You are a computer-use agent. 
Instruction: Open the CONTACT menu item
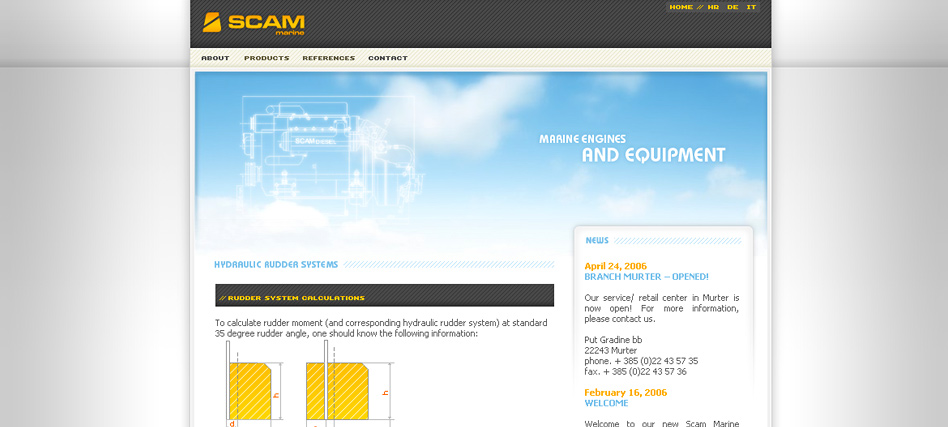click(388, 58)
